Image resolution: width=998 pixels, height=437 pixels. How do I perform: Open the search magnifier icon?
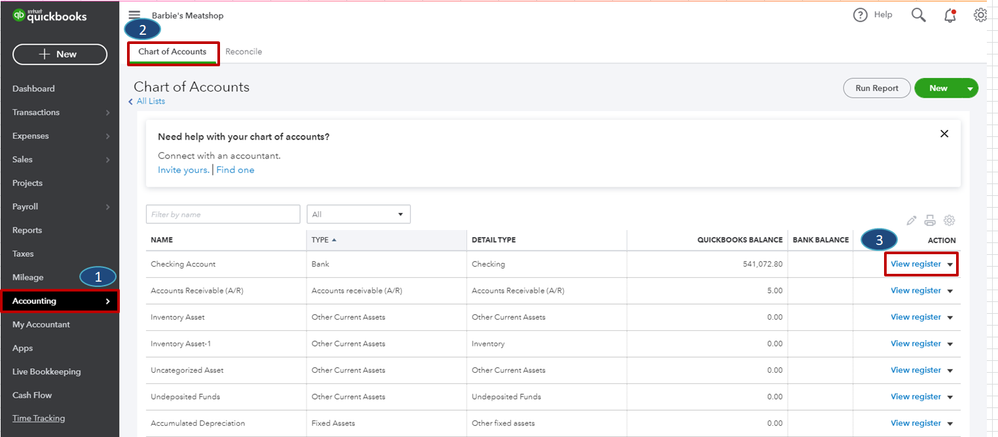918,15
